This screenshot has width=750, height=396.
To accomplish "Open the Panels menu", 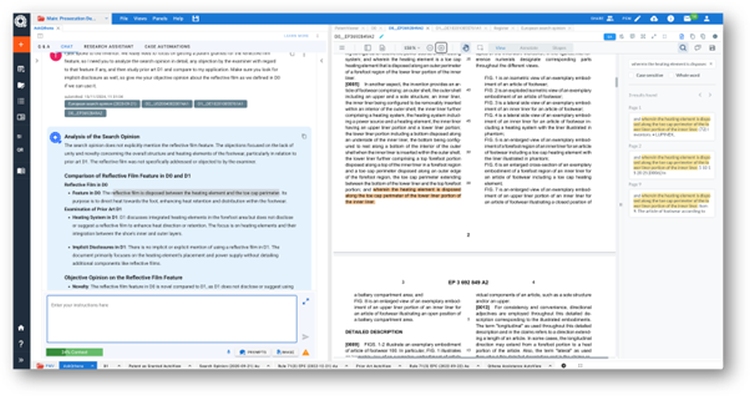I will tap(160, 19).
